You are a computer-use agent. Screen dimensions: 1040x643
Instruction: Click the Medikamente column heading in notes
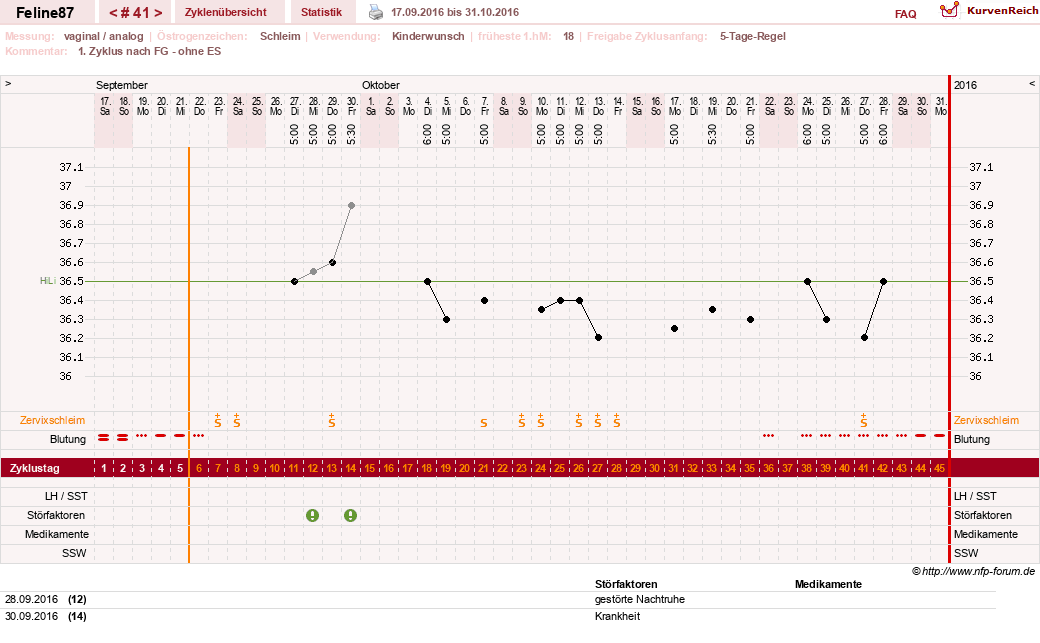coord(828,585)
